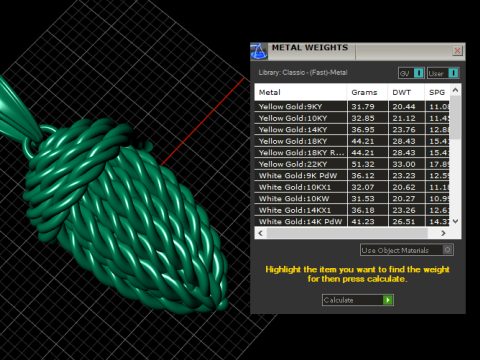This screenshot has height=360, width=480.
Task: Click the Metal Weights scale icon
Action: tap(259, 51)
